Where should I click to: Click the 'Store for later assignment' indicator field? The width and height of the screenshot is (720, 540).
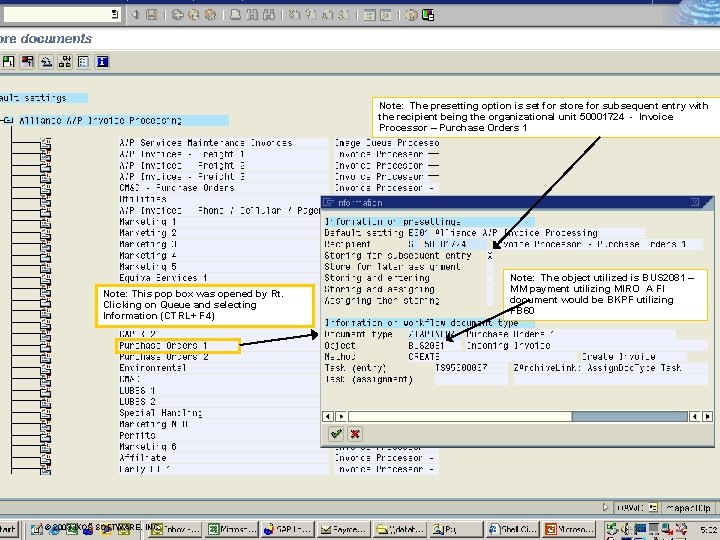[490, 267]
